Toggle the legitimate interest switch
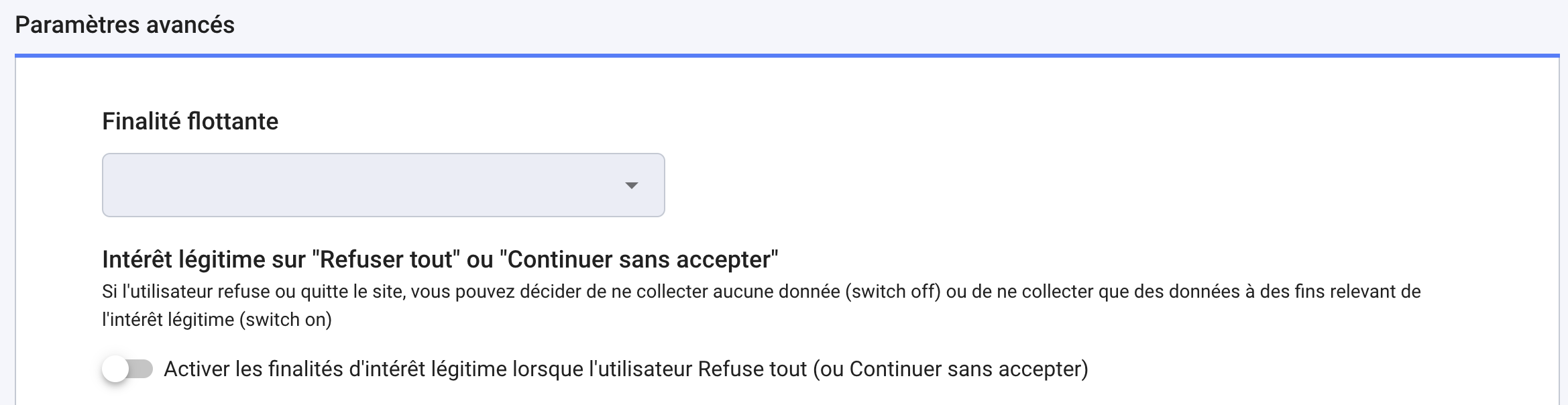1568x405 pixels. 127,369
